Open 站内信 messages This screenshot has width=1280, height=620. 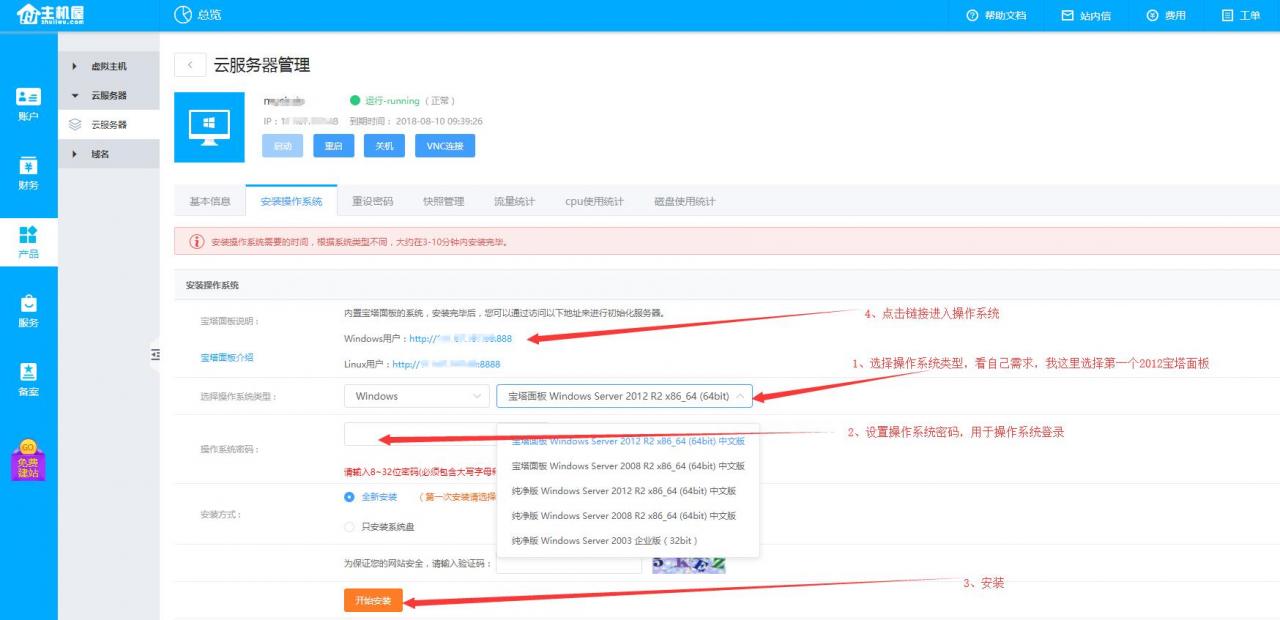click(1085, 15)
